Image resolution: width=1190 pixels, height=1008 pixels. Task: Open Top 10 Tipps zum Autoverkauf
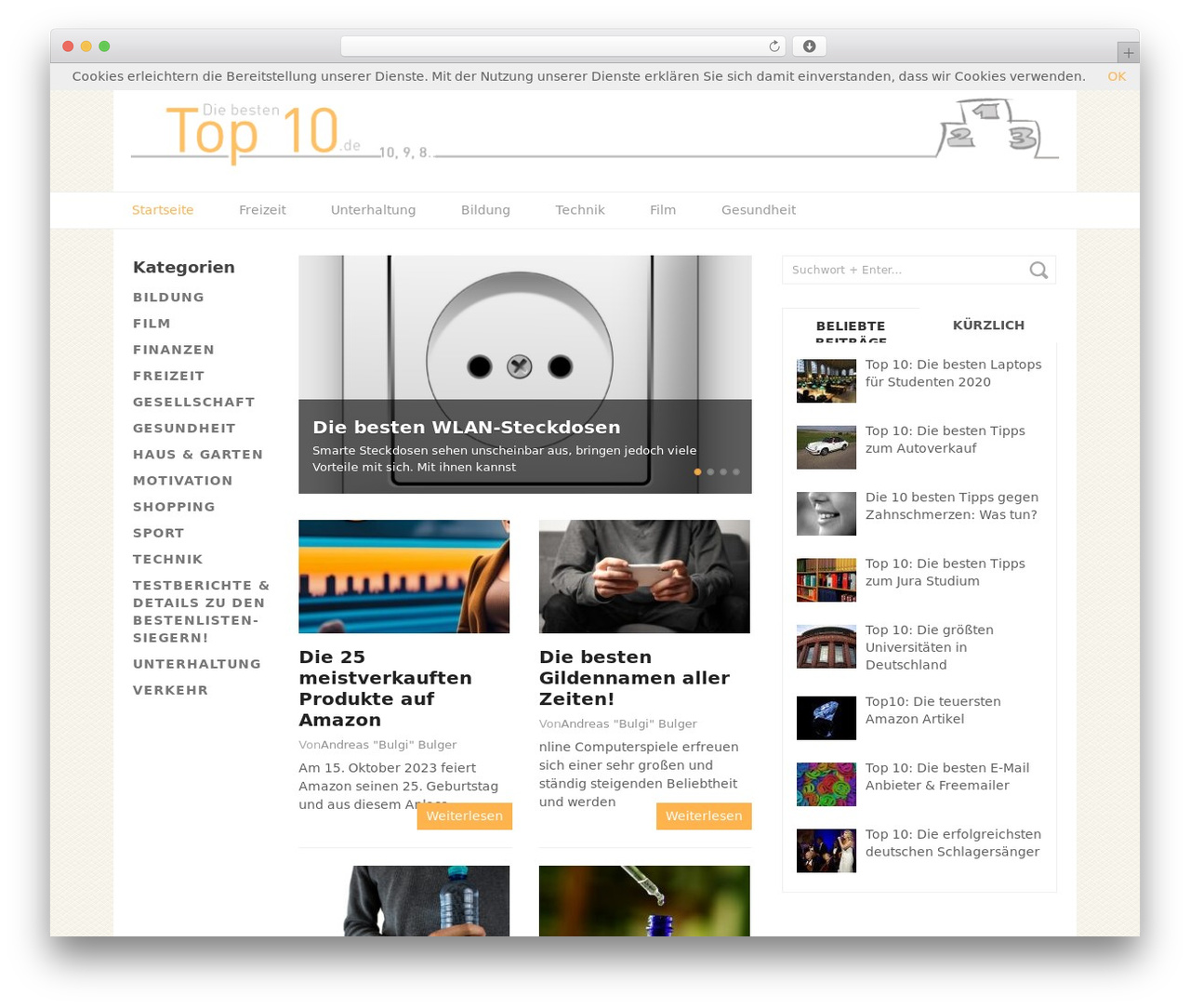pos(945,440)
